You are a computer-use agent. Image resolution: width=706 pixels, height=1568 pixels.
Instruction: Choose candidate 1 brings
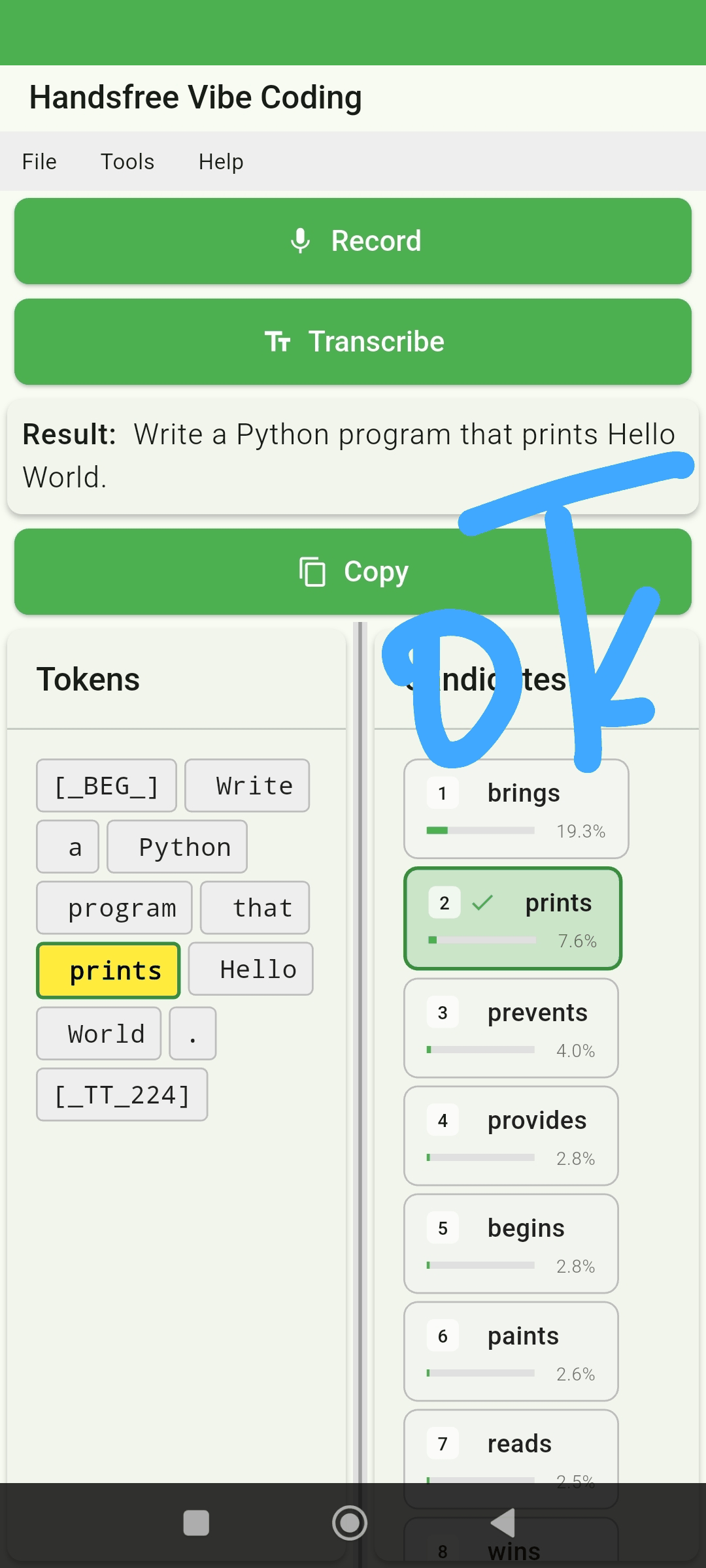(516, 808)
